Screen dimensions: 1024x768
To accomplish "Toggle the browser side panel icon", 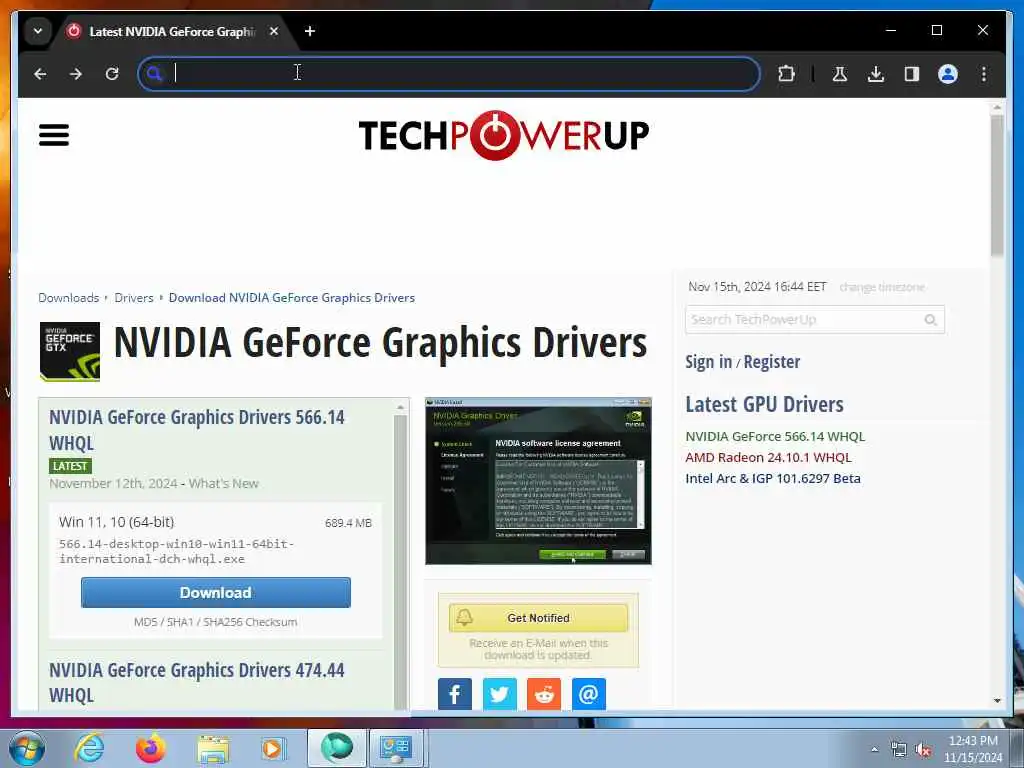I will click(x=912, y=74).
